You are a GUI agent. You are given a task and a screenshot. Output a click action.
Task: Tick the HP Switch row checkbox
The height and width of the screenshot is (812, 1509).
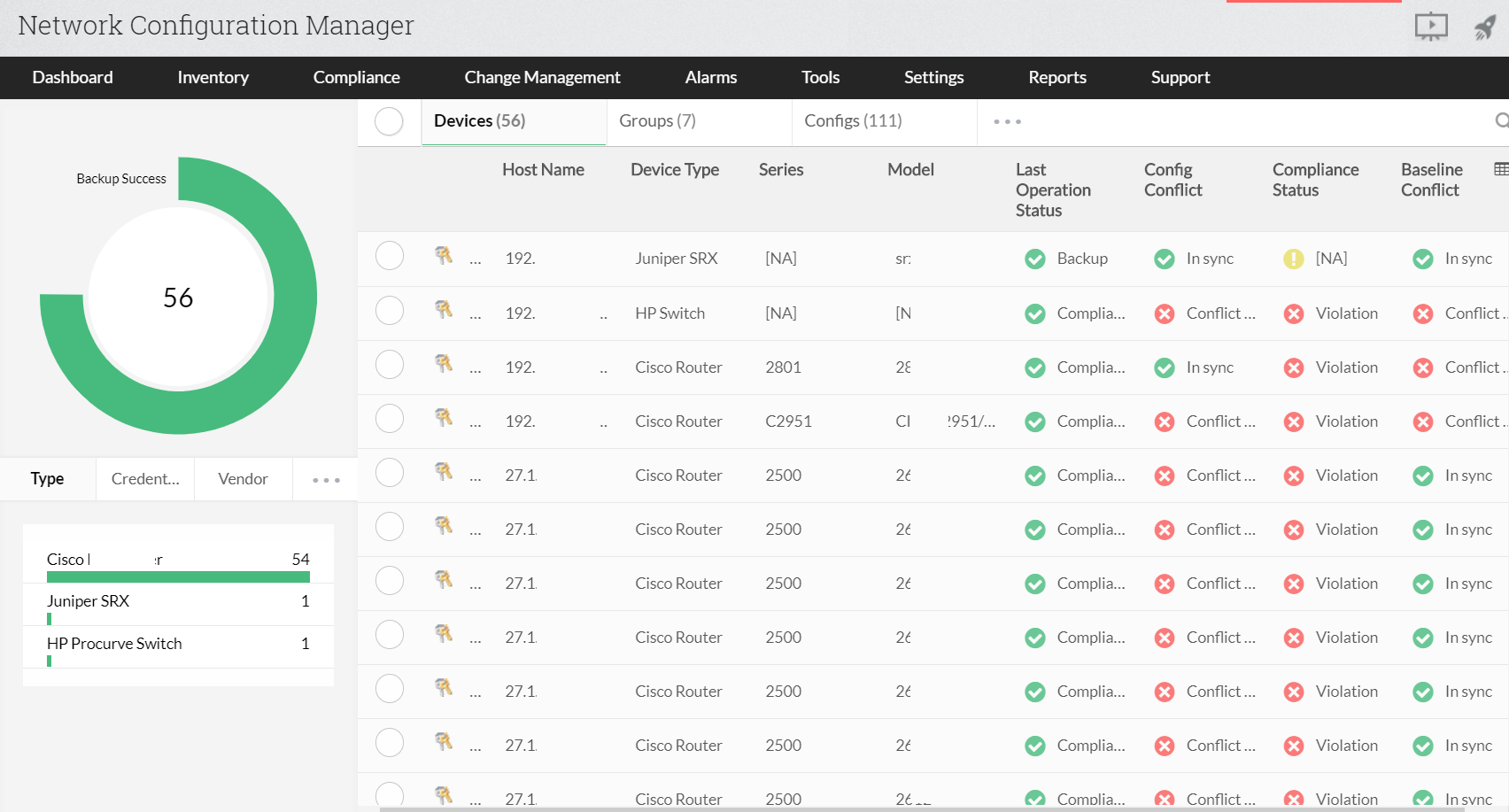click(390, 311)
